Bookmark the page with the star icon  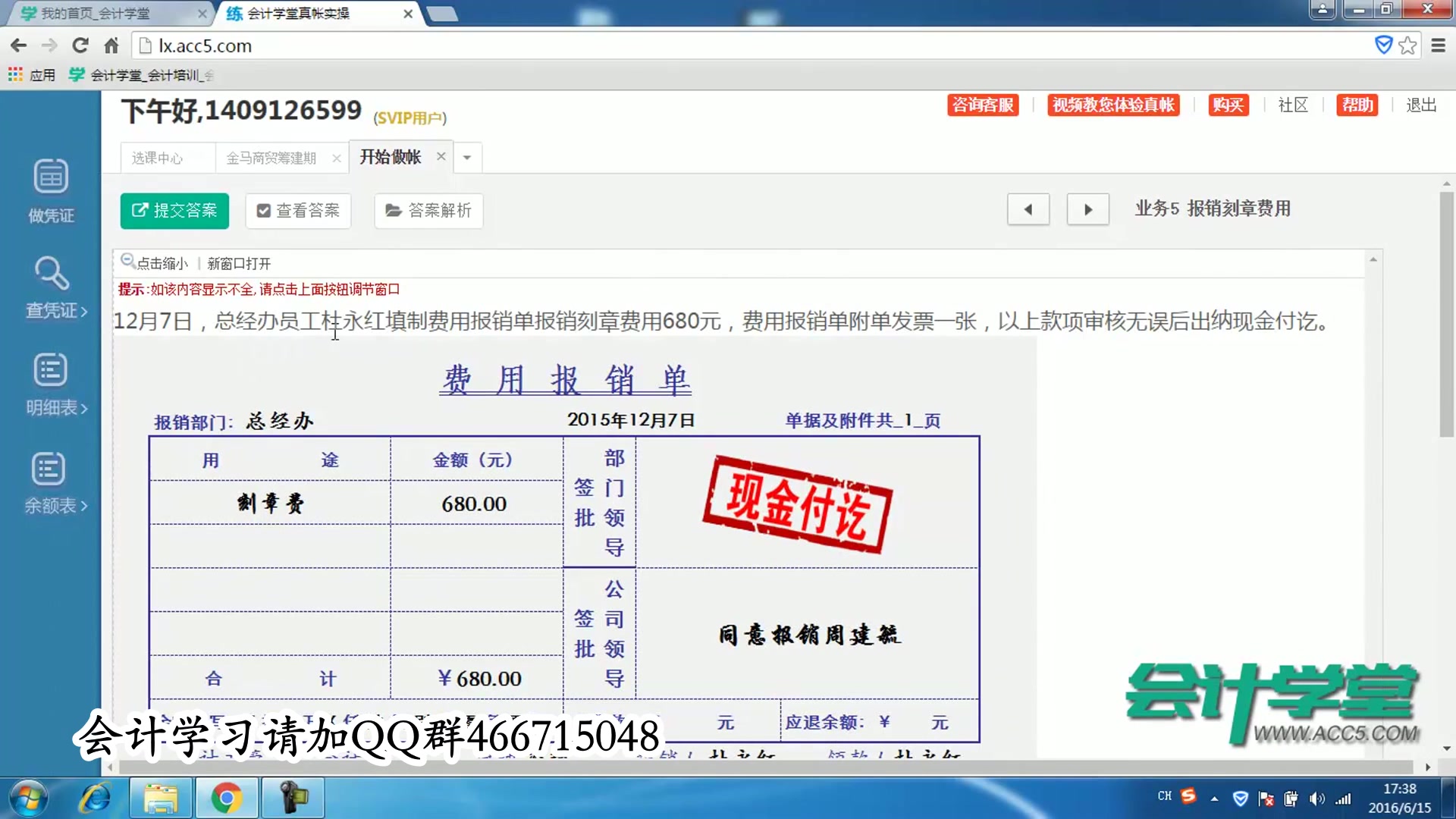coord(1408,45)
